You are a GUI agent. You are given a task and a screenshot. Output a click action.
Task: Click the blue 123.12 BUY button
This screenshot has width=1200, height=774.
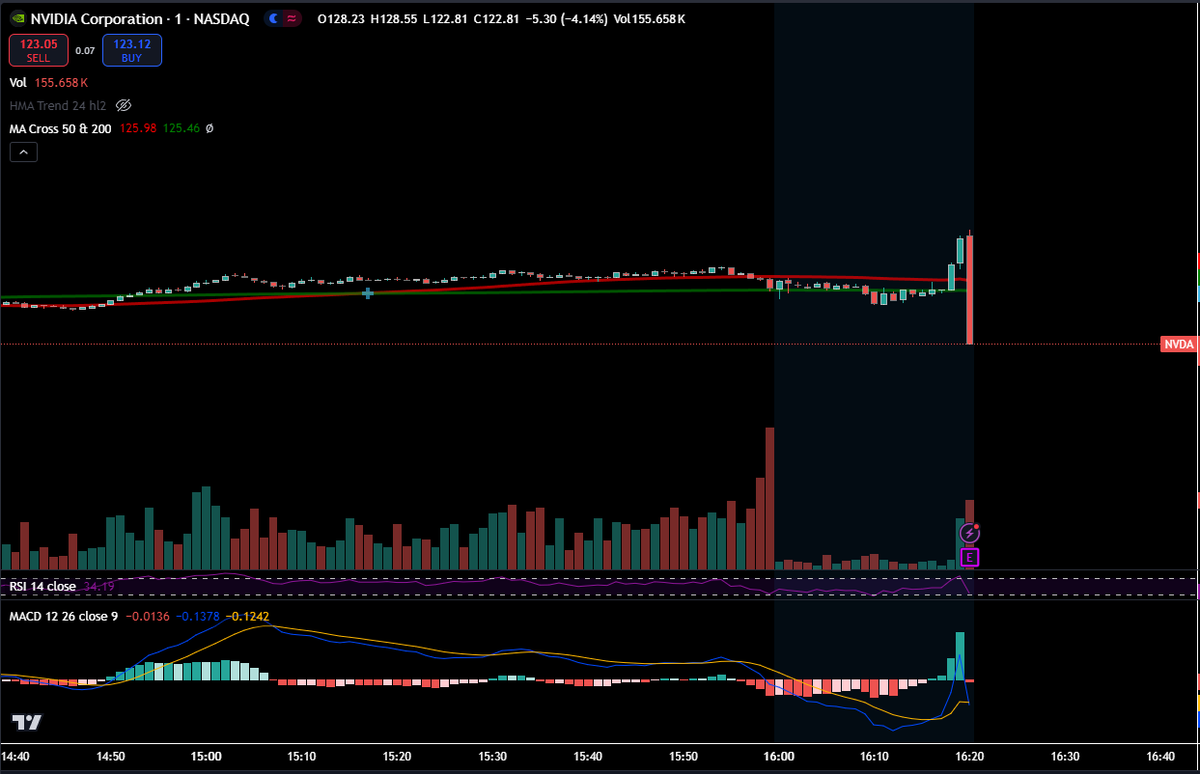[x=131, y=50]
